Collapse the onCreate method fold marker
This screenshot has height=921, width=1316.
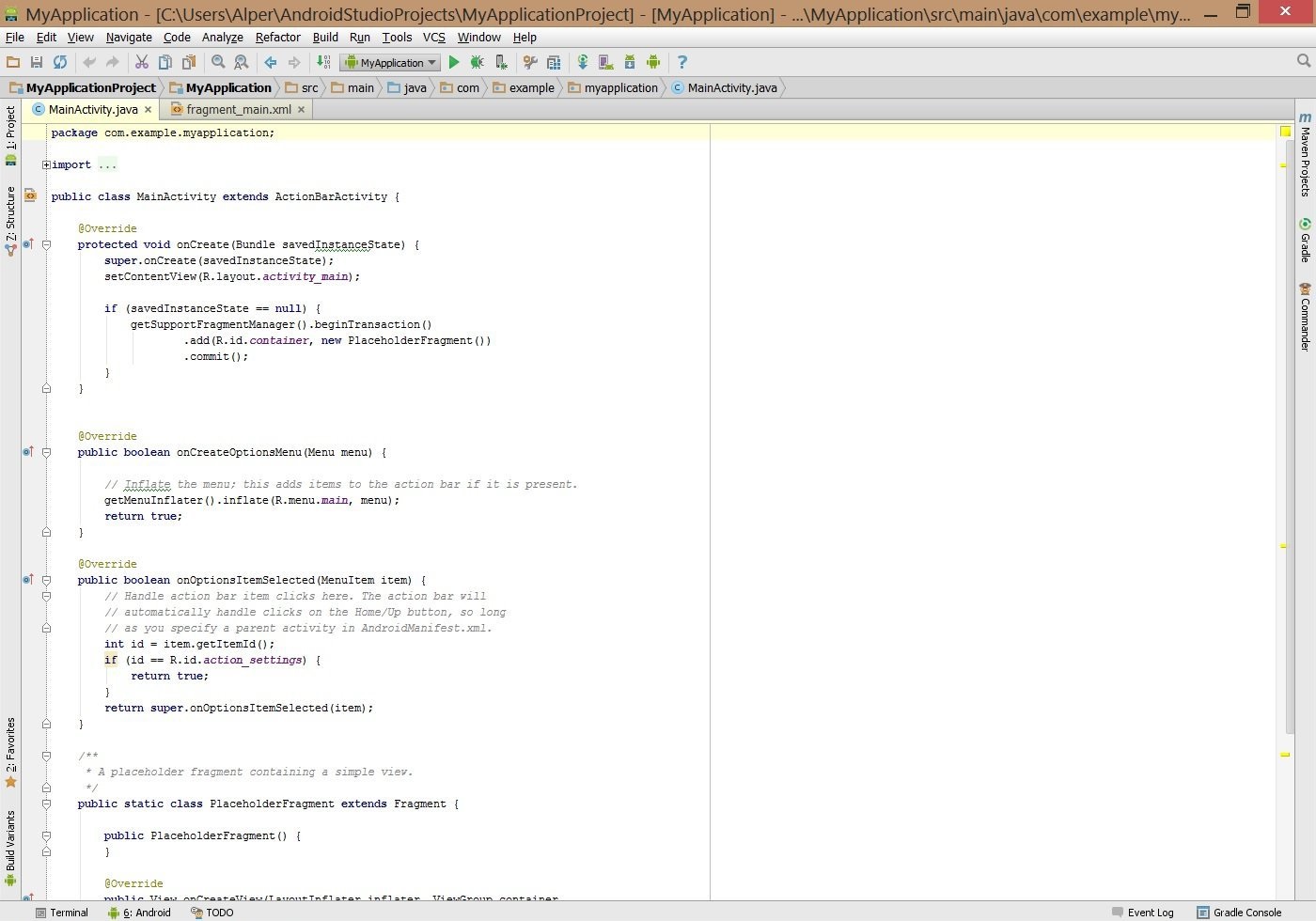[x=46, y=244]
